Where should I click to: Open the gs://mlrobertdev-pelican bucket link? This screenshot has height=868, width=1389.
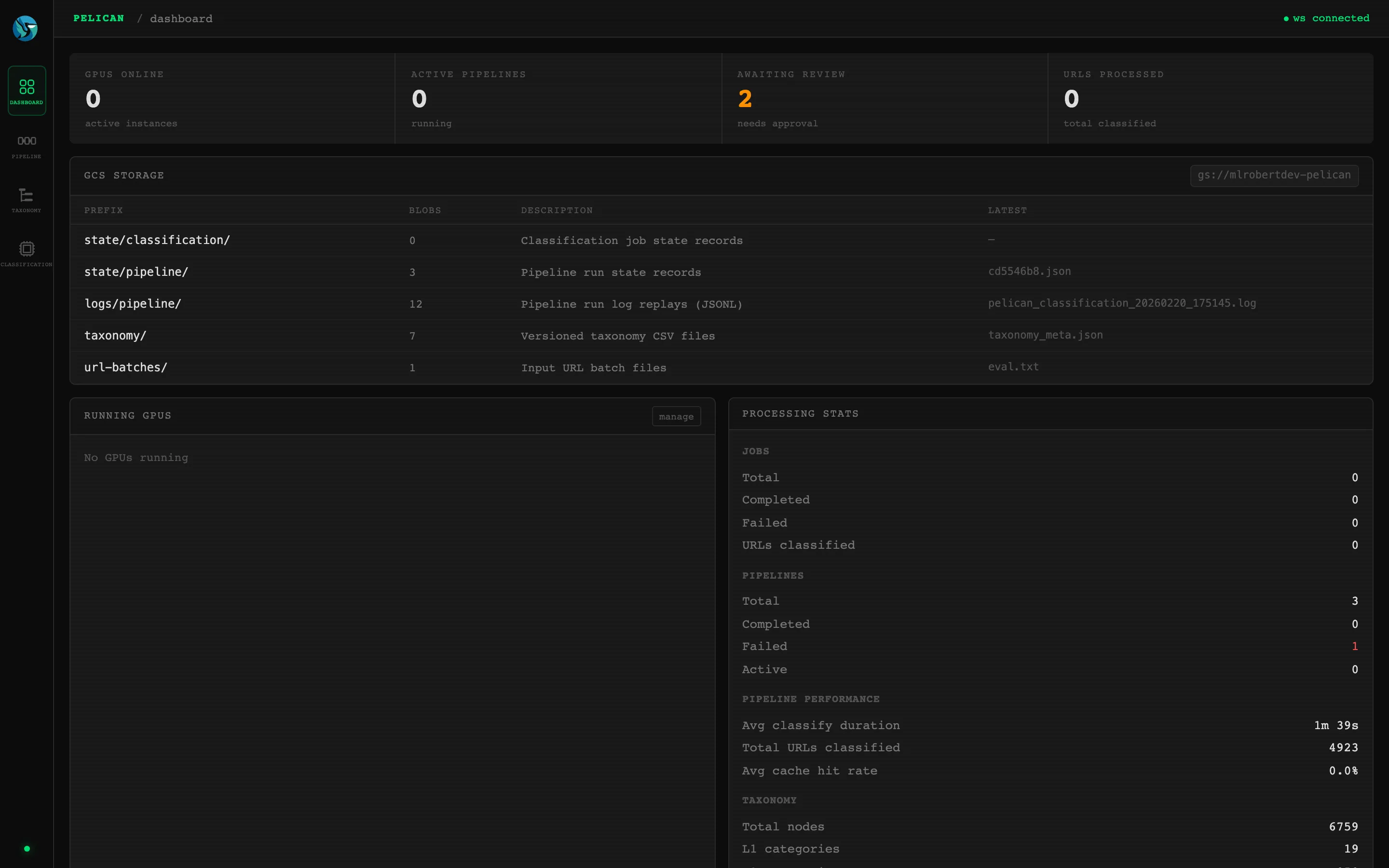point(1273,175)
